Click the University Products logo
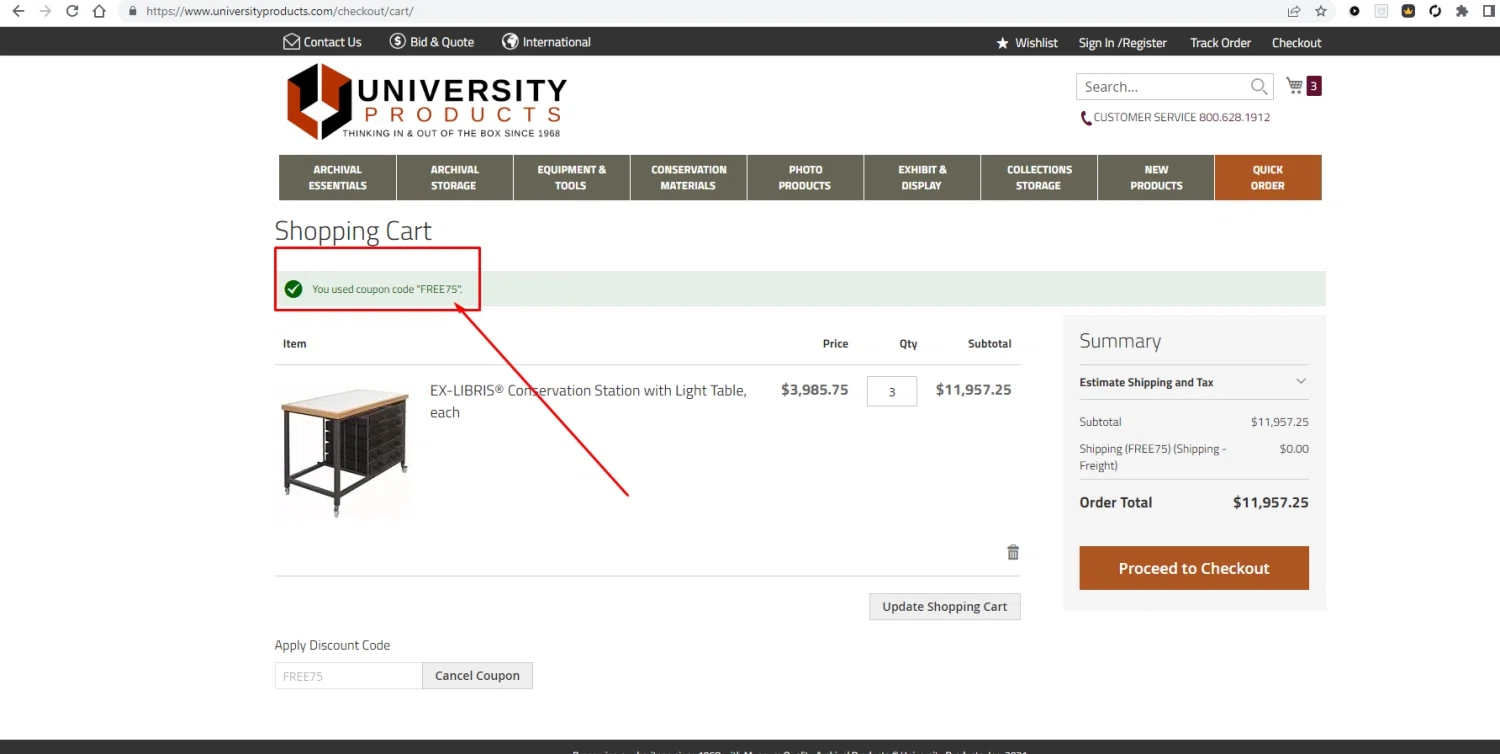The width and height of the screenshot is (1500, 754). (426, 101)
